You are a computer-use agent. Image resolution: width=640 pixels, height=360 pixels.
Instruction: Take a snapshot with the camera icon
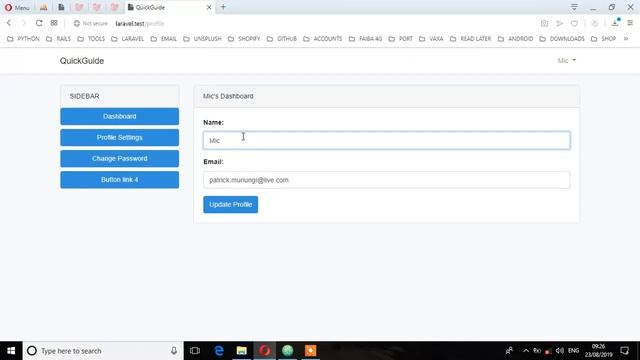[x=544, y=24]
